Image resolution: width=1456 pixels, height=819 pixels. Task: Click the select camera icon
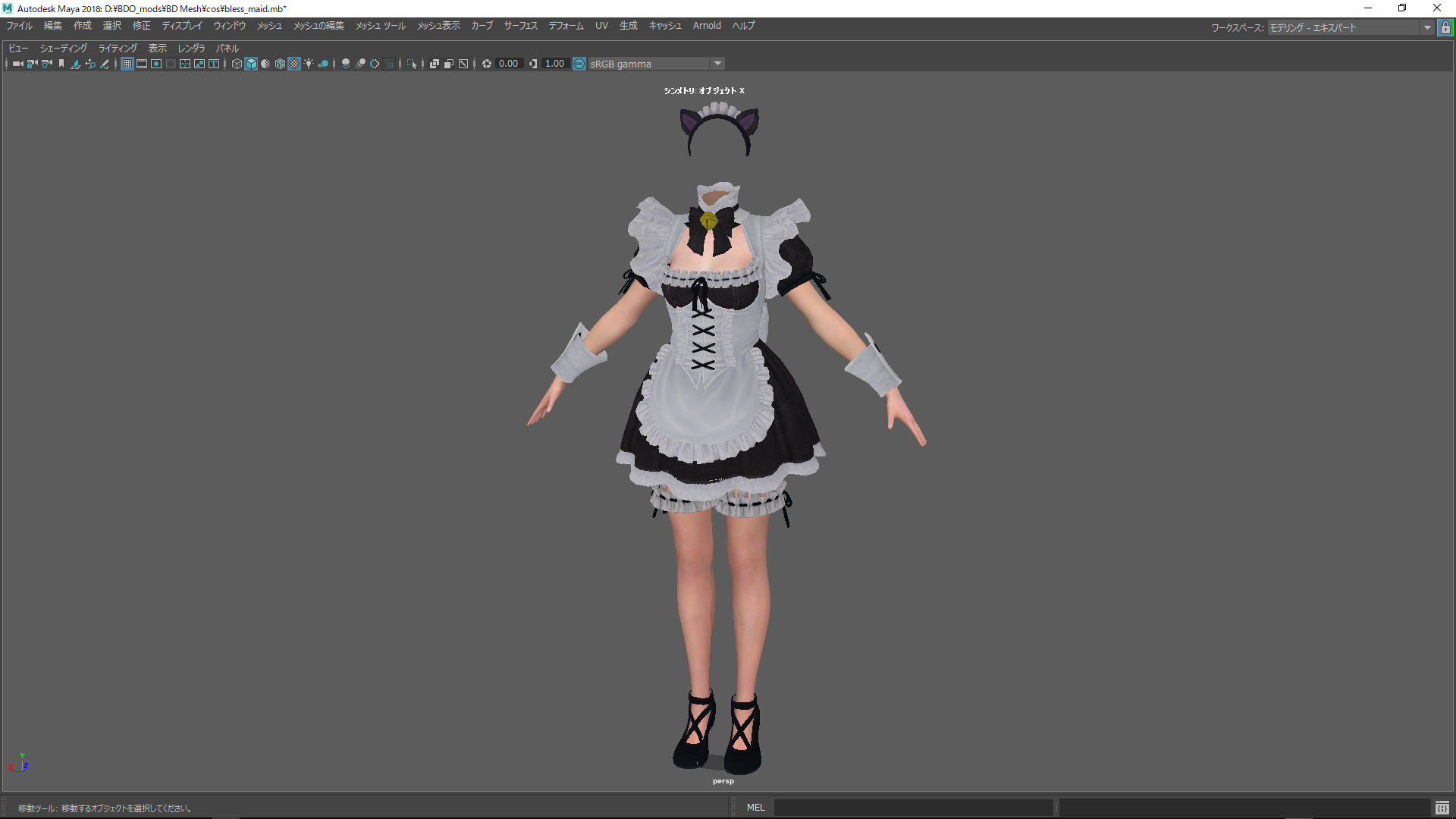(x=17, y=64)
